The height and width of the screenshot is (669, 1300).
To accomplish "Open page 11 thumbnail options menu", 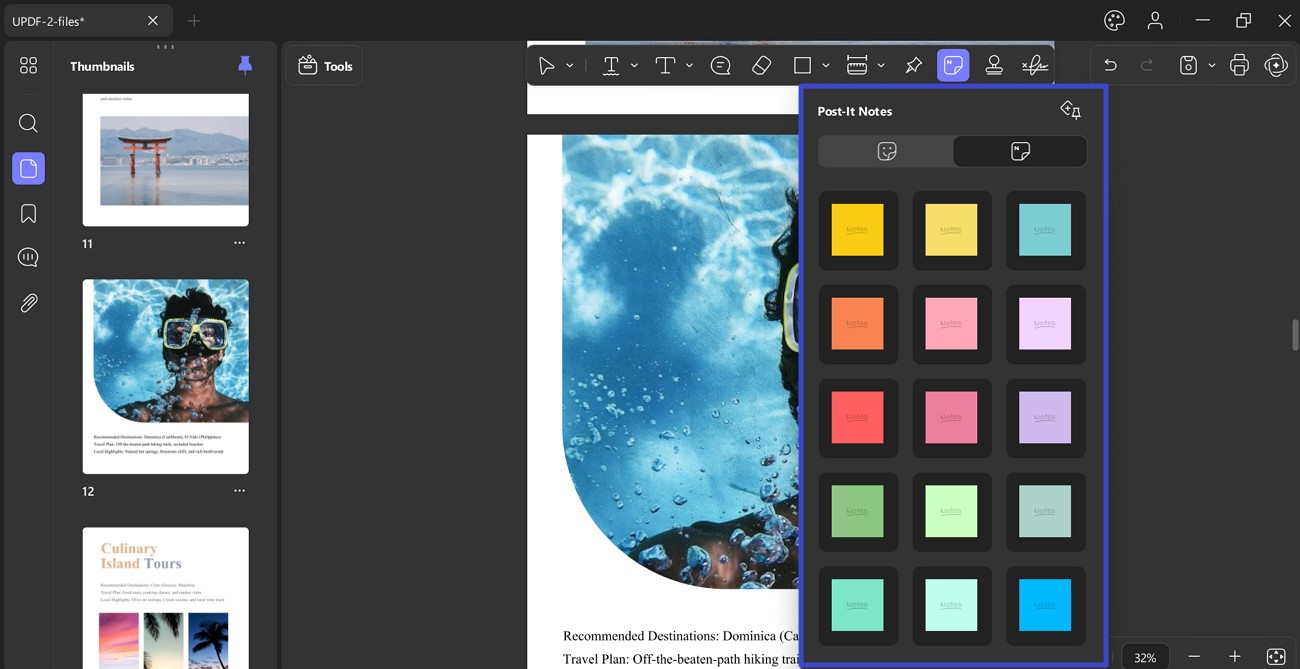I will click(239, 243).
